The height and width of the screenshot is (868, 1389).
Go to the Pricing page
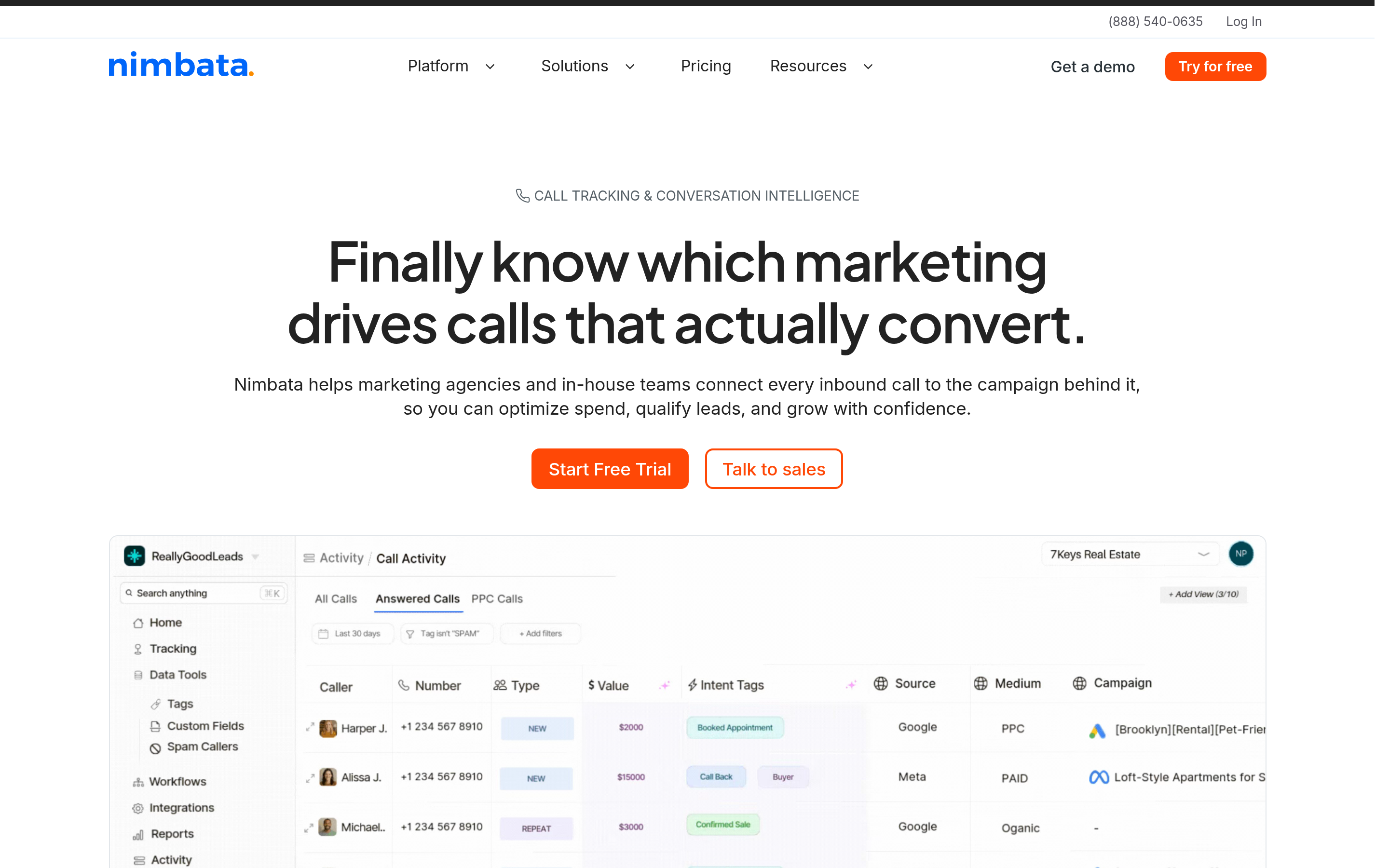point(706,66)
